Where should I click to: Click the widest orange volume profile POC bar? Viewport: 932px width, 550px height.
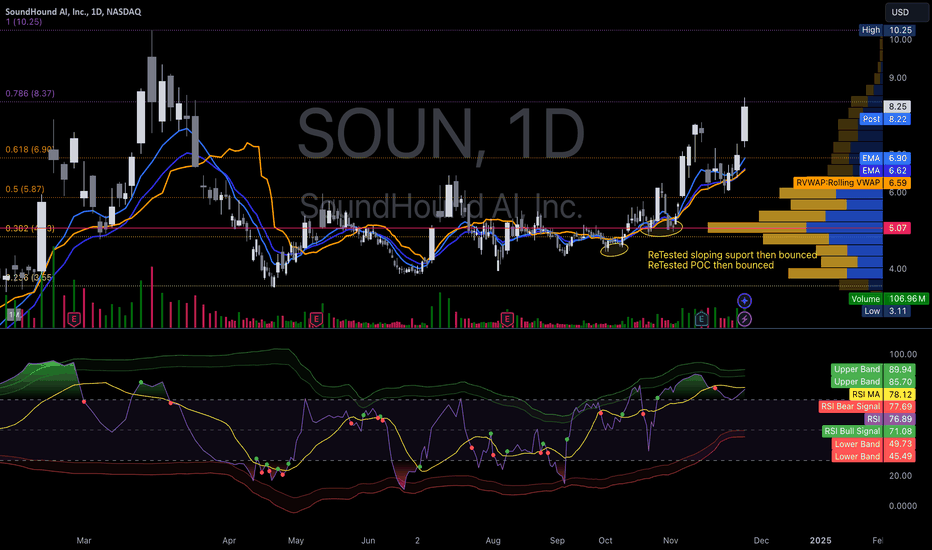(x=757, y=227)
